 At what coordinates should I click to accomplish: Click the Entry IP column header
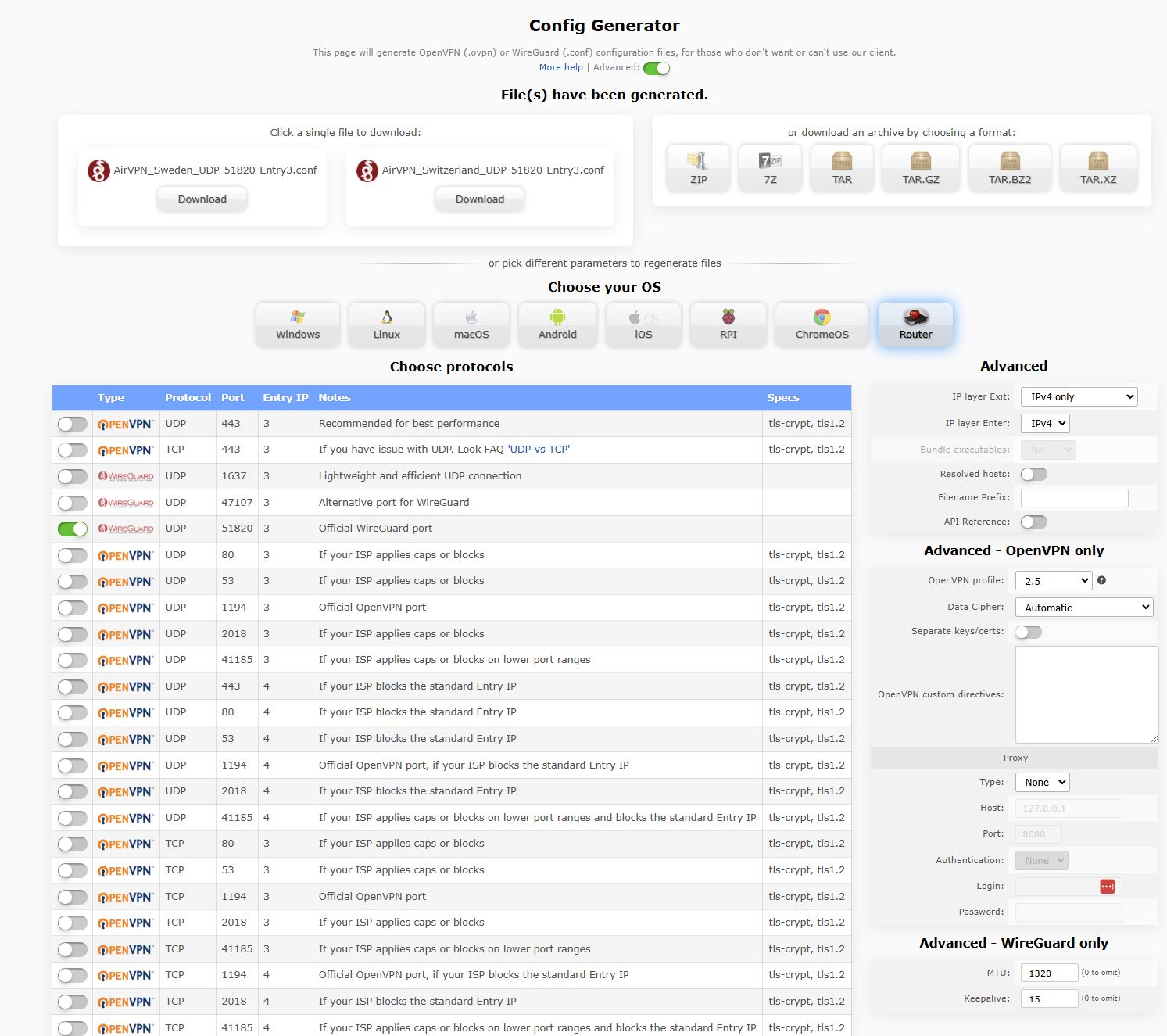coord(285,397)
